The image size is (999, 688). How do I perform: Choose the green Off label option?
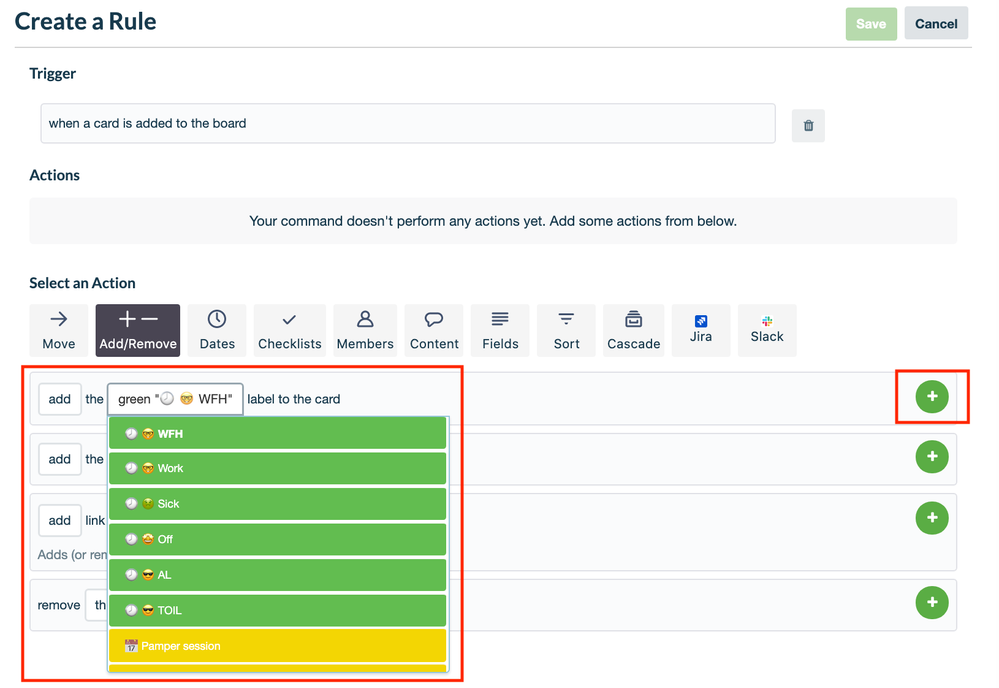[277, 540]
